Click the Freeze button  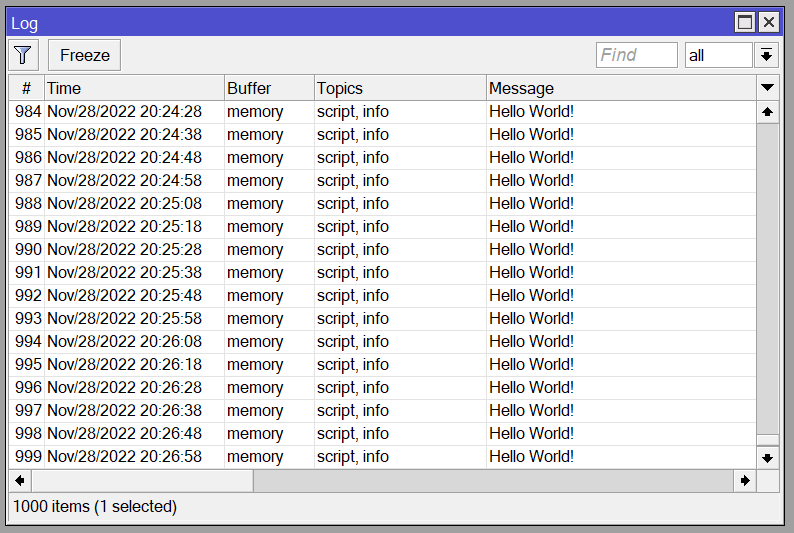tap(85, 55)
